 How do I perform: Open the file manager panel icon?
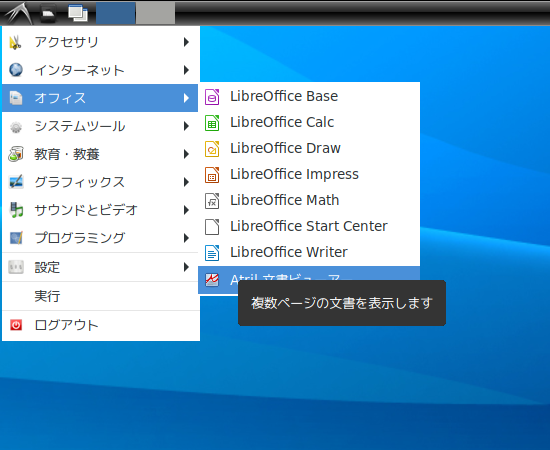click(x=48, y=13)
